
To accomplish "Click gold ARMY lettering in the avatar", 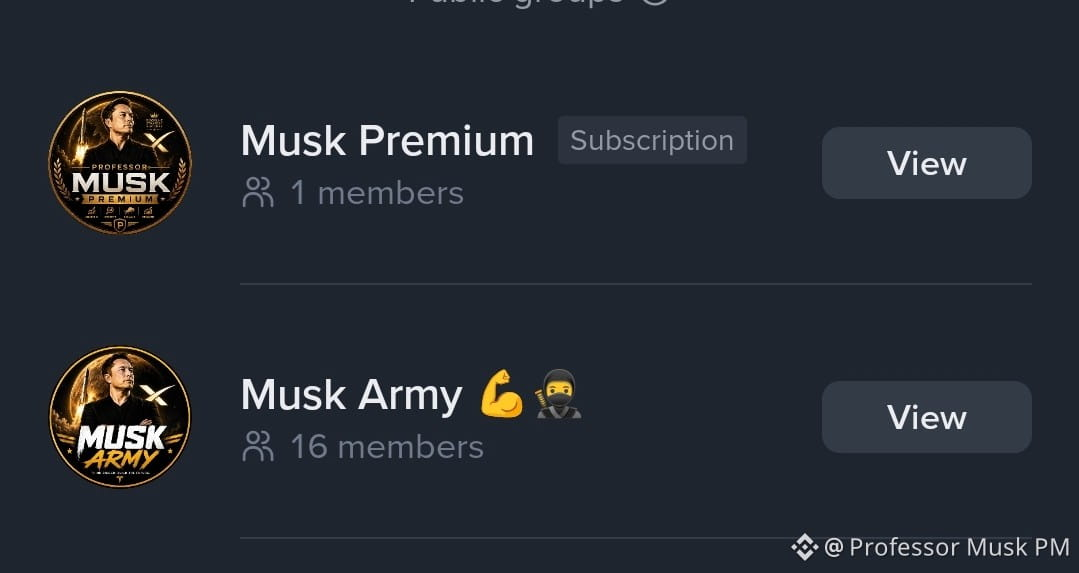I will point(120,460).
